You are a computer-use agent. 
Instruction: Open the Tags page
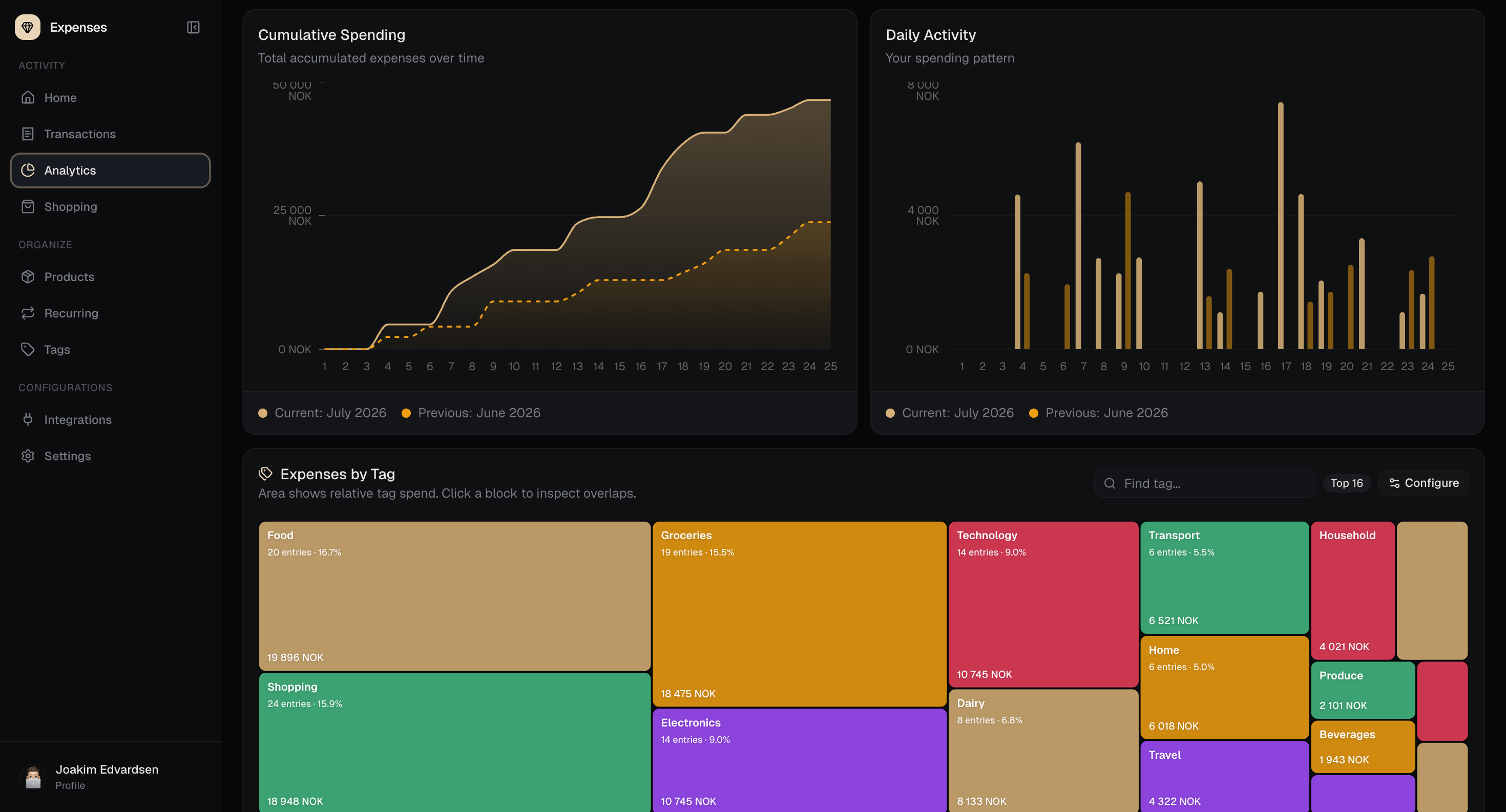(110, 349)
